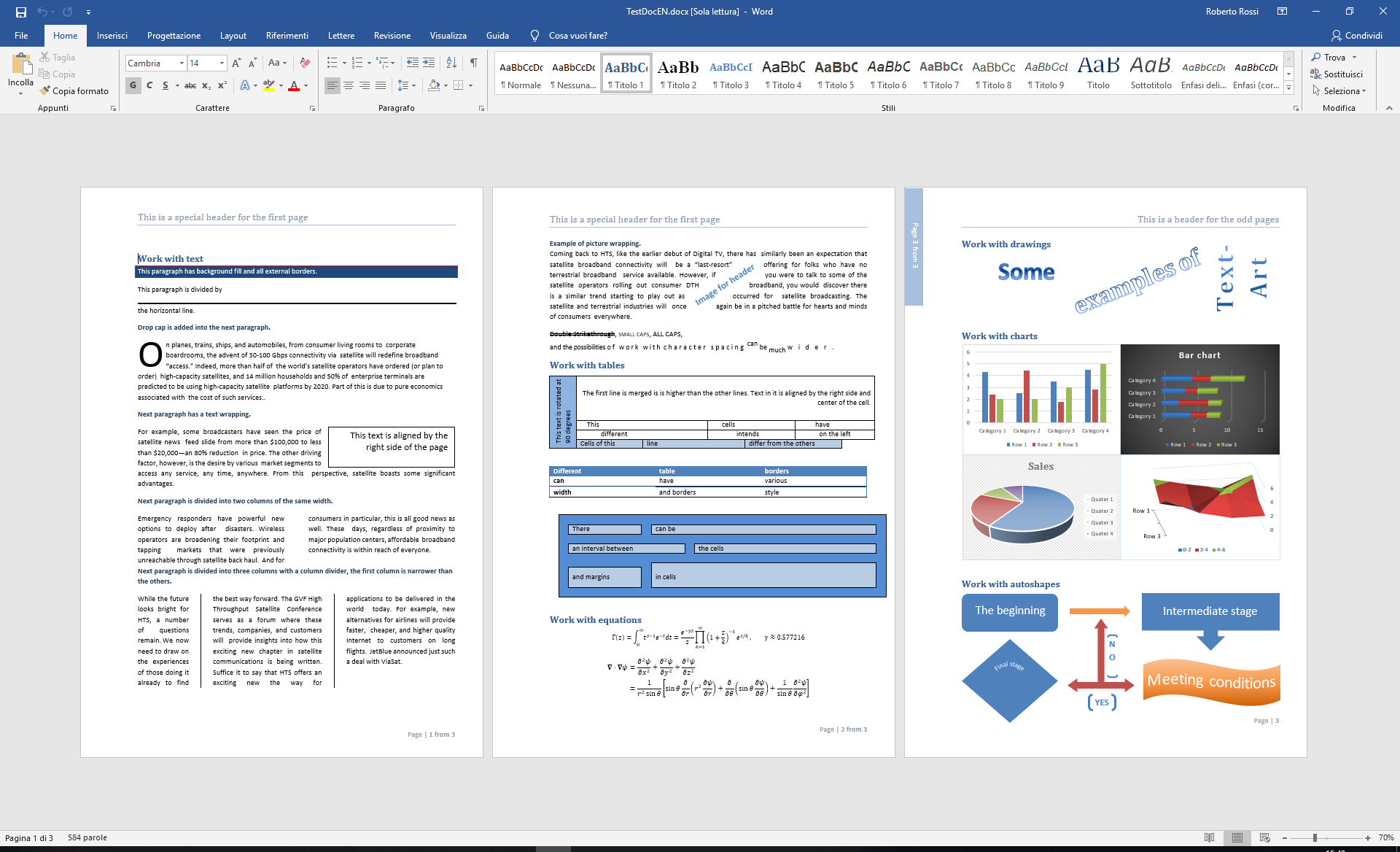Click the red font color swatch

coord(294,85)
